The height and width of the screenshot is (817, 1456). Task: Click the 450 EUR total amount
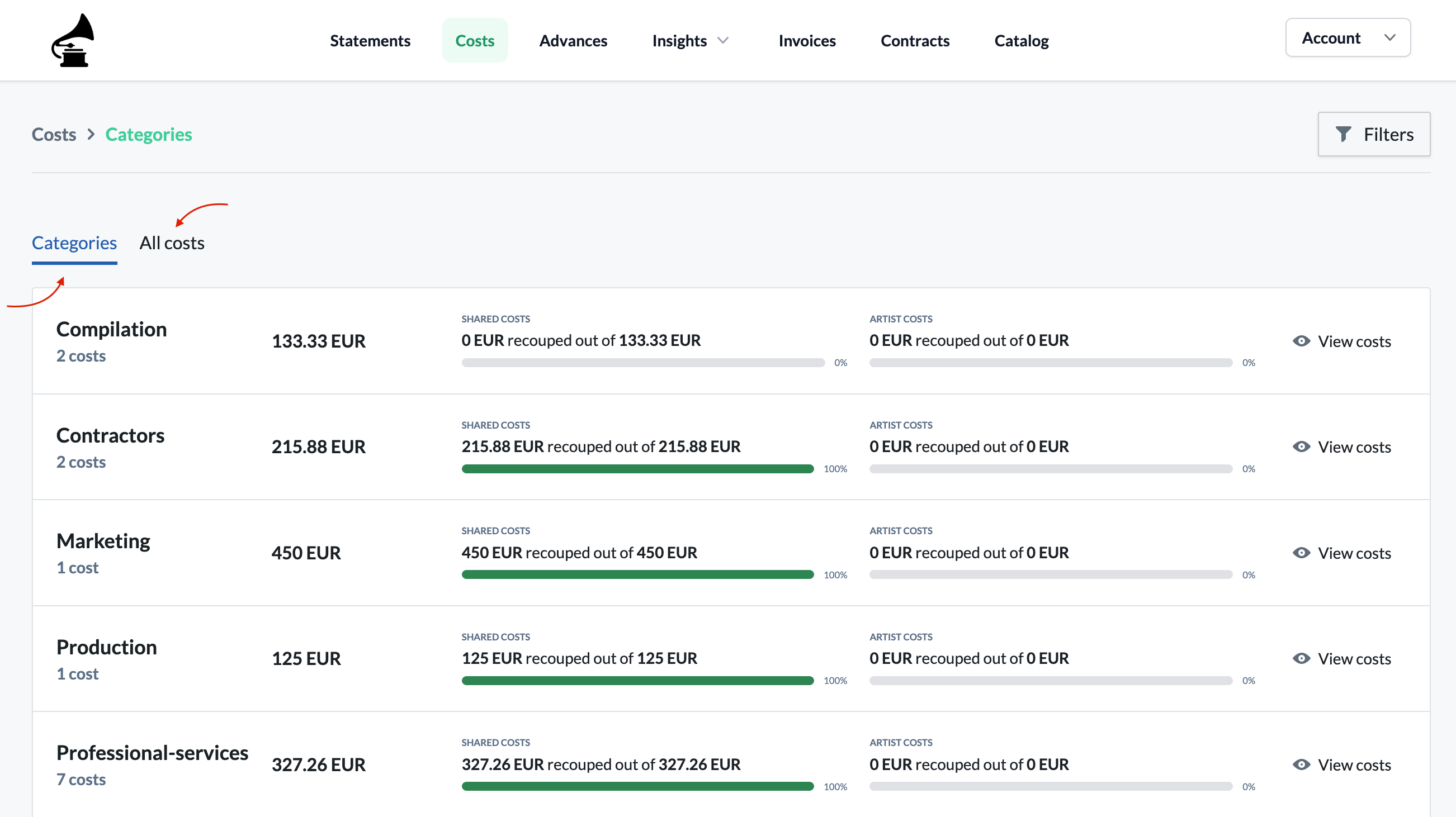pyautogui.click(x=306, y=553)
